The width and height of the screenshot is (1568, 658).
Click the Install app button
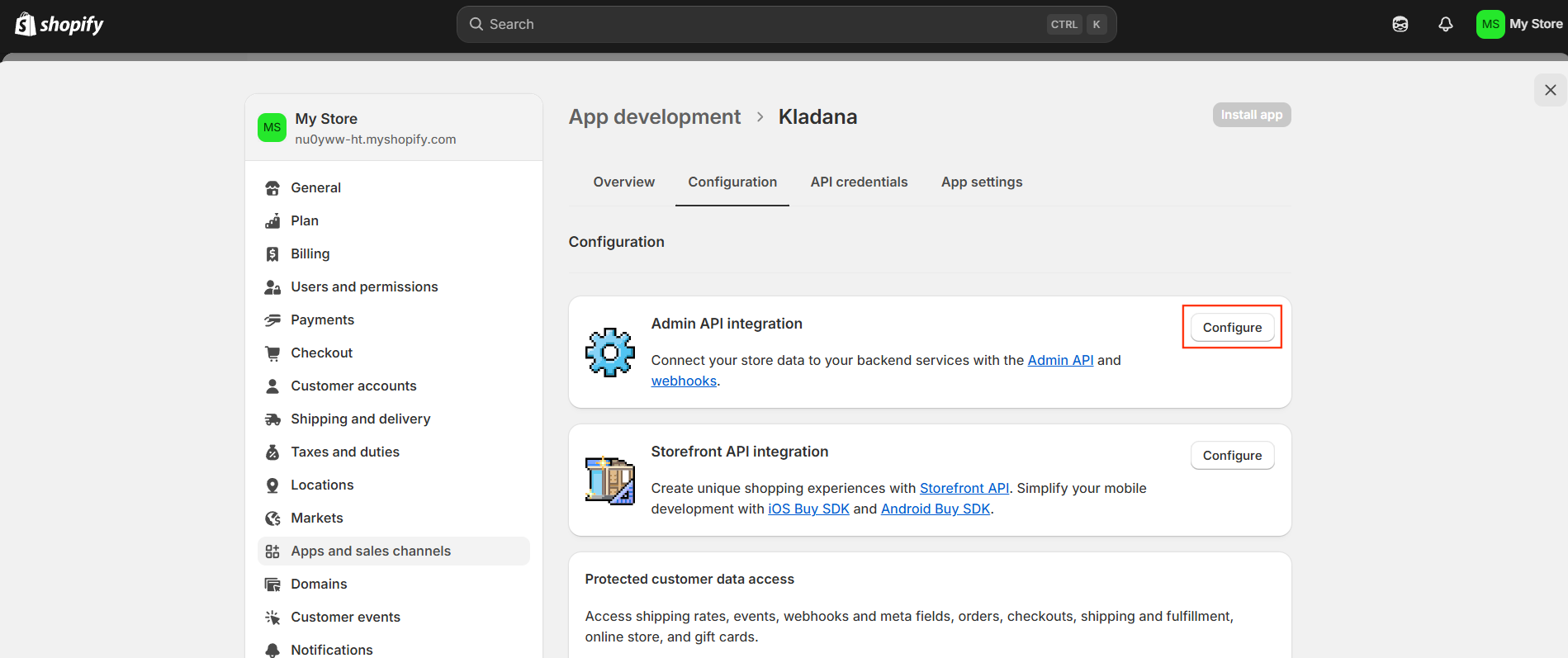click(1252, 115)
